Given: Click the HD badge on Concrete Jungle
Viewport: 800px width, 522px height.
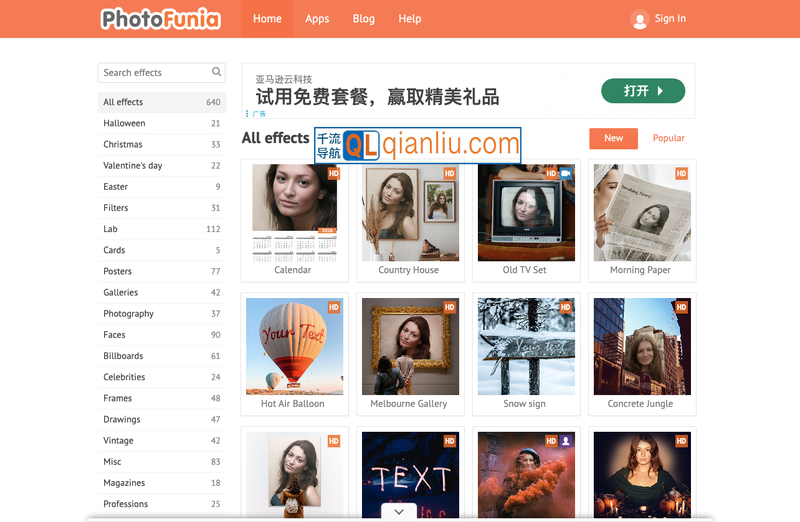Looking at the screenshot, I should [681, 307].
